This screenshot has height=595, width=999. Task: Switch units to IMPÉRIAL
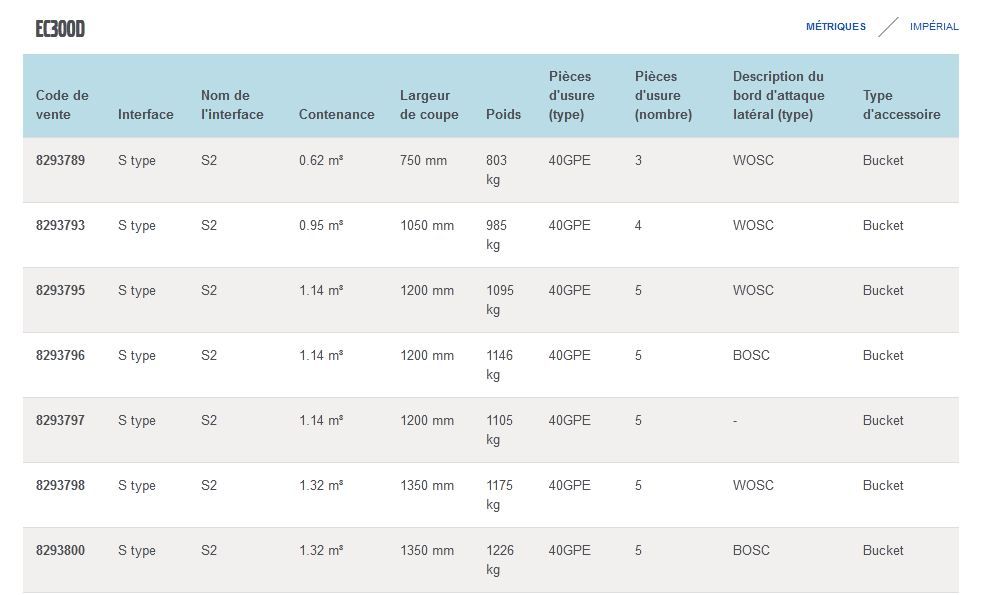[x=933, y=27]
